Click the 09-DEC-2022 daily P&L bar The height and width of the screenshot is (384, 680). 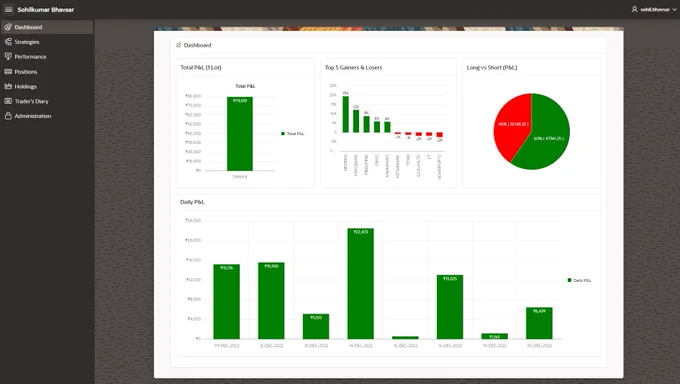click(x=226, y=302)
